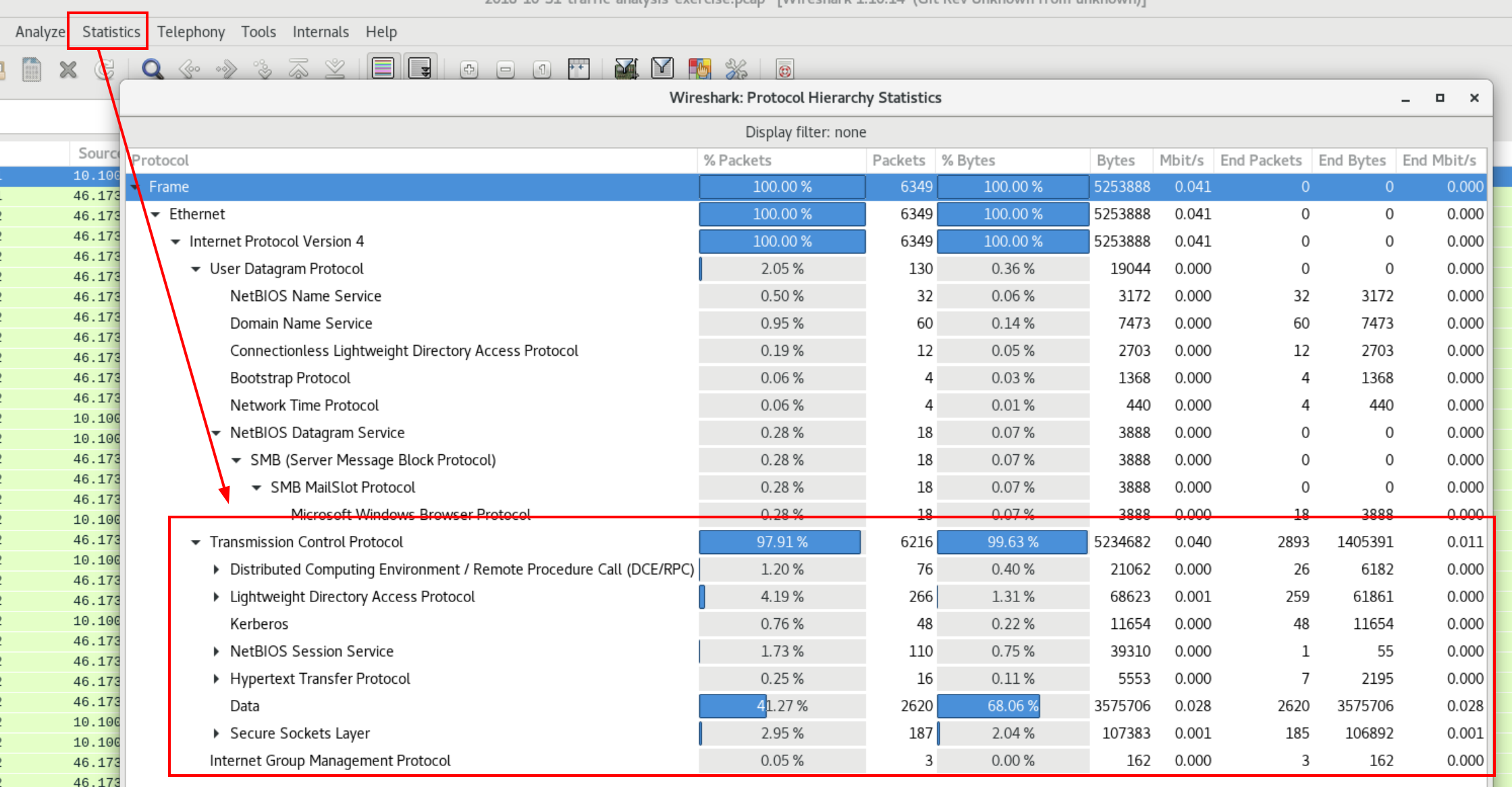Select the NetBIOS Name Service row
Viewport: 1512px width, 787px height.
806,296
